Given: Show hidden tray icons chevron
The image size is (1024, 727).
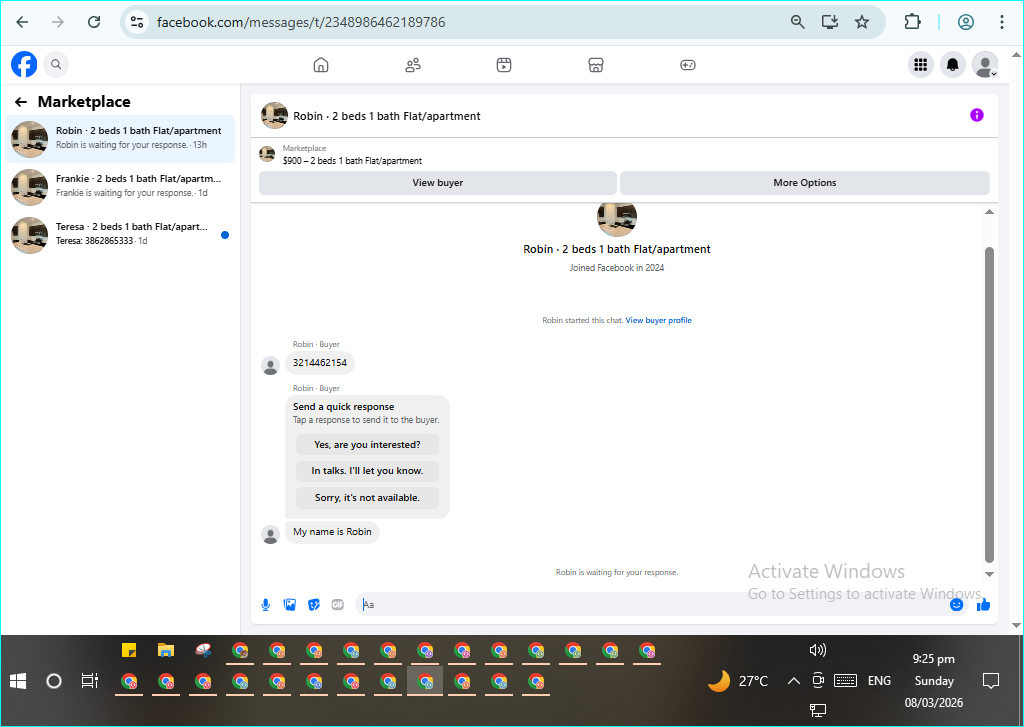Looking at the screenshot, I should click(x=793, y=681).
